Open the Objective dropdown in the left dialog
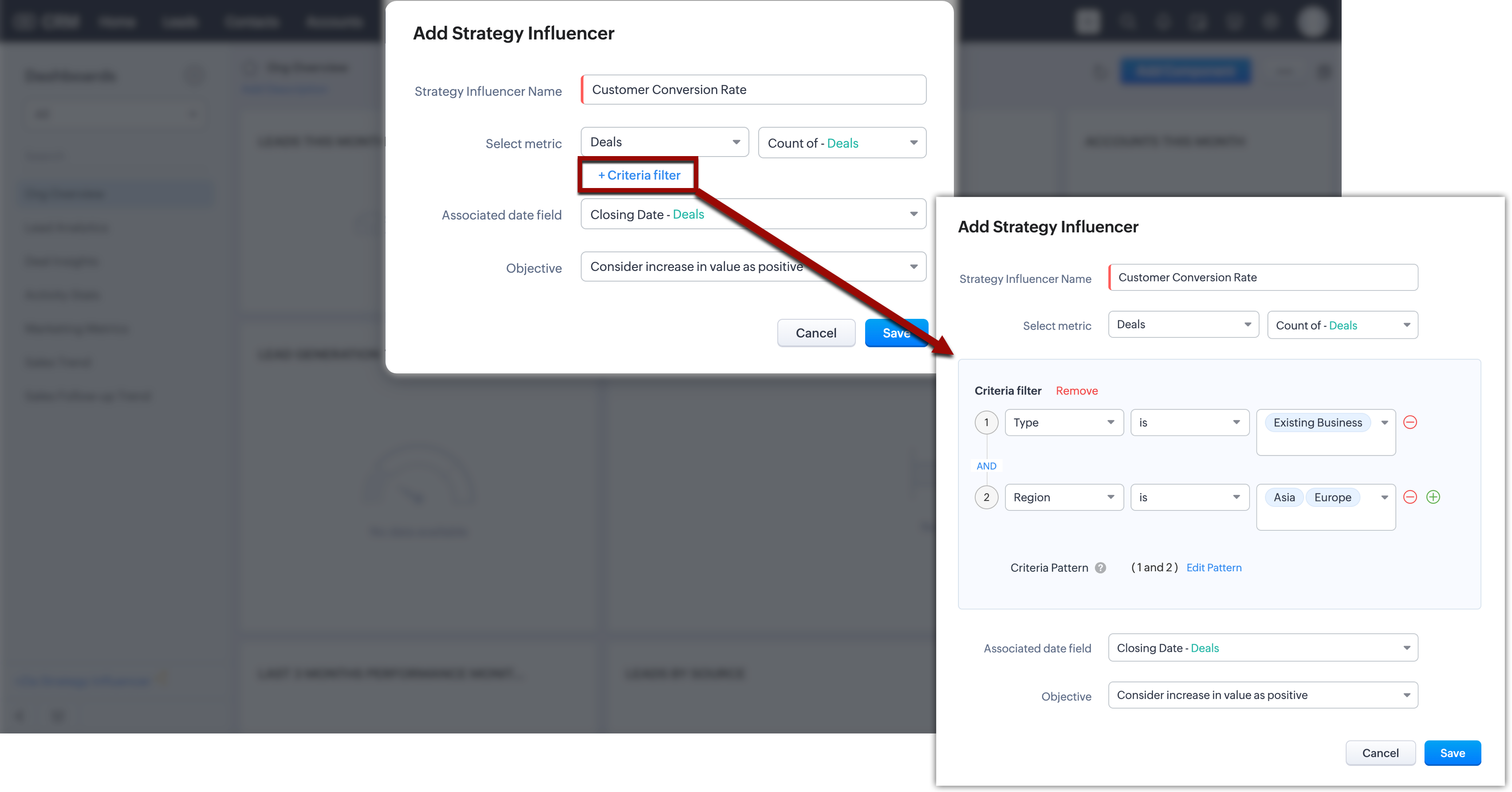1512x792 pixels. (753, 267)
